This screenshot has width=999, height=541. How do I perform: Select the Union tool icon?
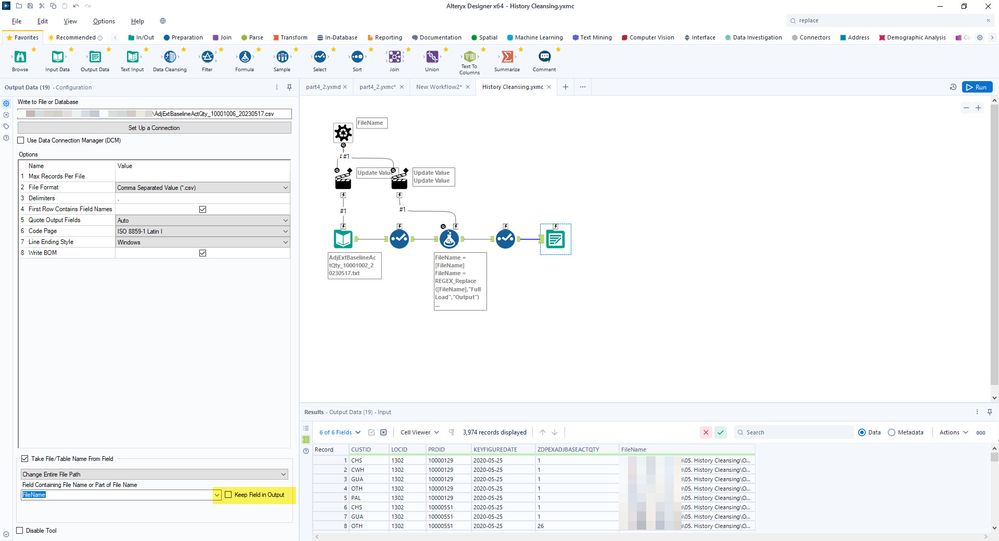[432, 58]
